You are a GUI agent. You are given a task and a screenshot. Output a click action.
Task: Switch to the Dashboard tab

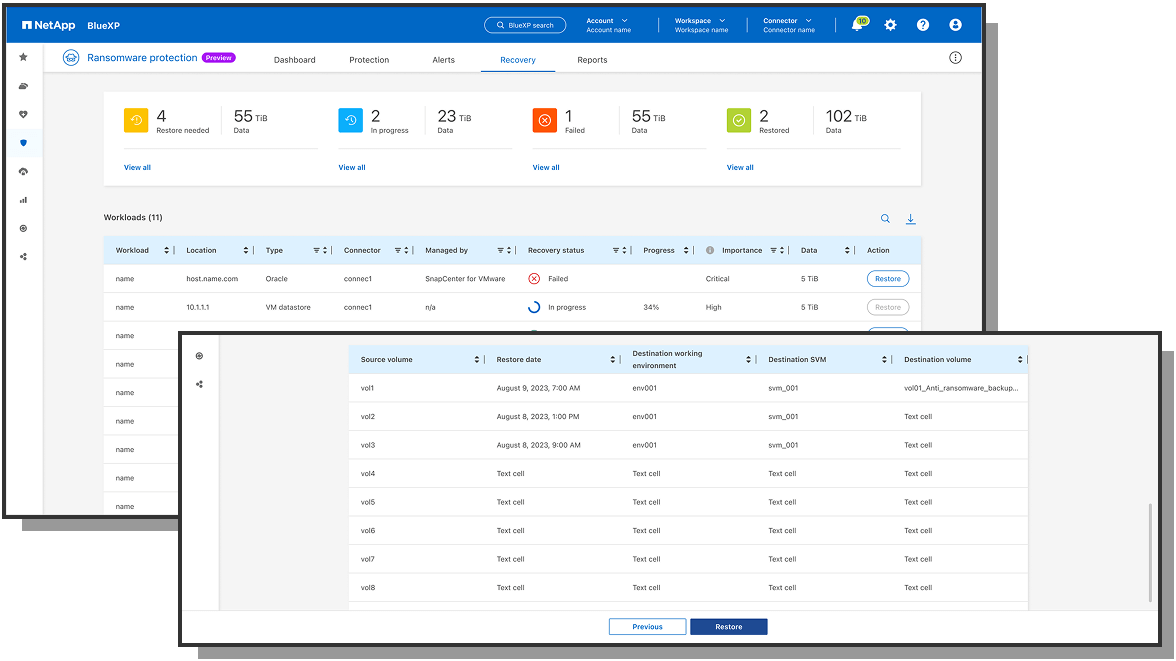(294, 60)
